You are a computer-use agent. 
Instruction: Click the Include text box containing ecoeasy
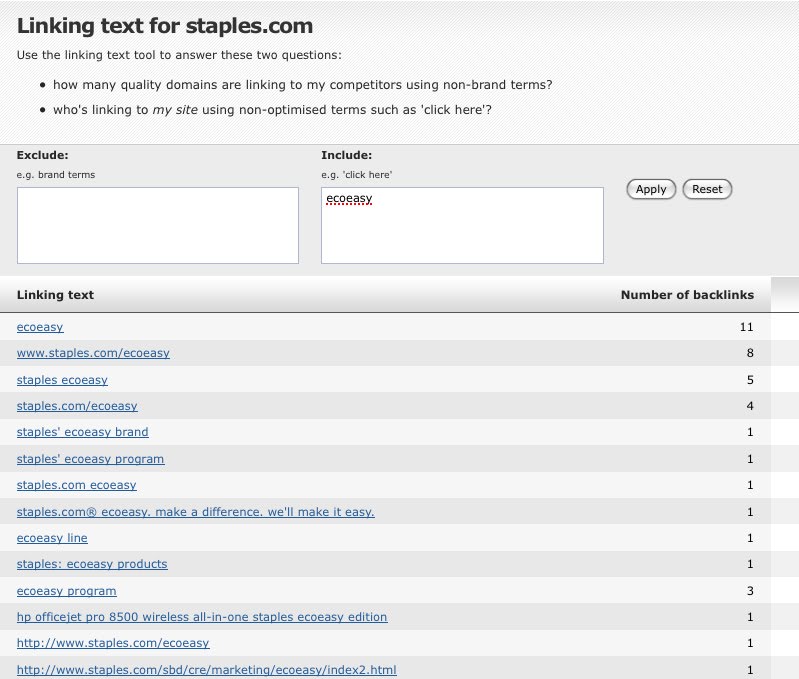click(462, 225)
